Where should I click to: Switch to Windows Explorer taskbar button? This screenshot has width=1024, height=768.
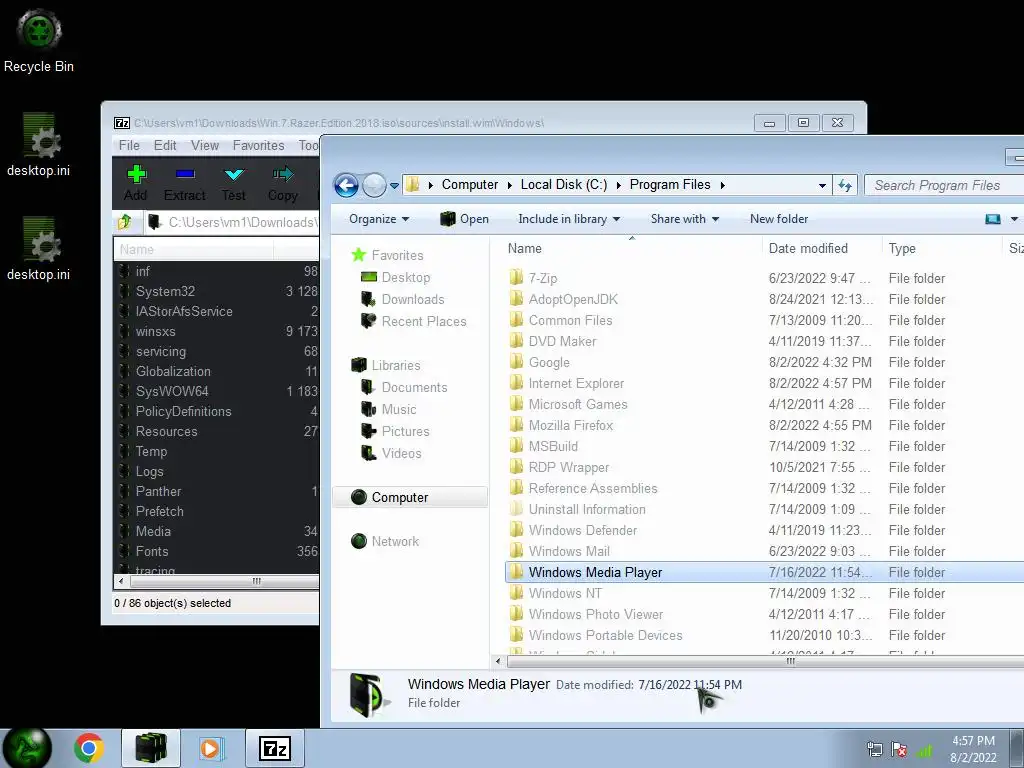point(151,748)
